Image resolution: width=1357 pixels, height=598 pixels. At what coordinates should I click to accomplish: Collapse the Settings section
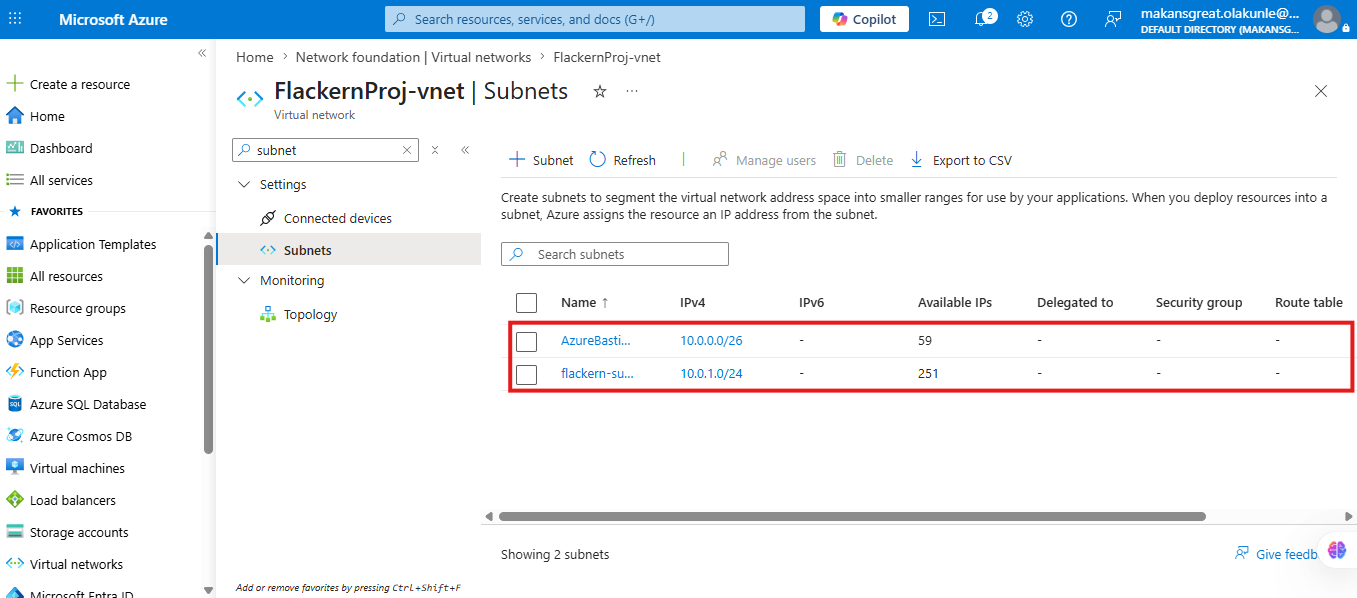(x=244, y=185)
